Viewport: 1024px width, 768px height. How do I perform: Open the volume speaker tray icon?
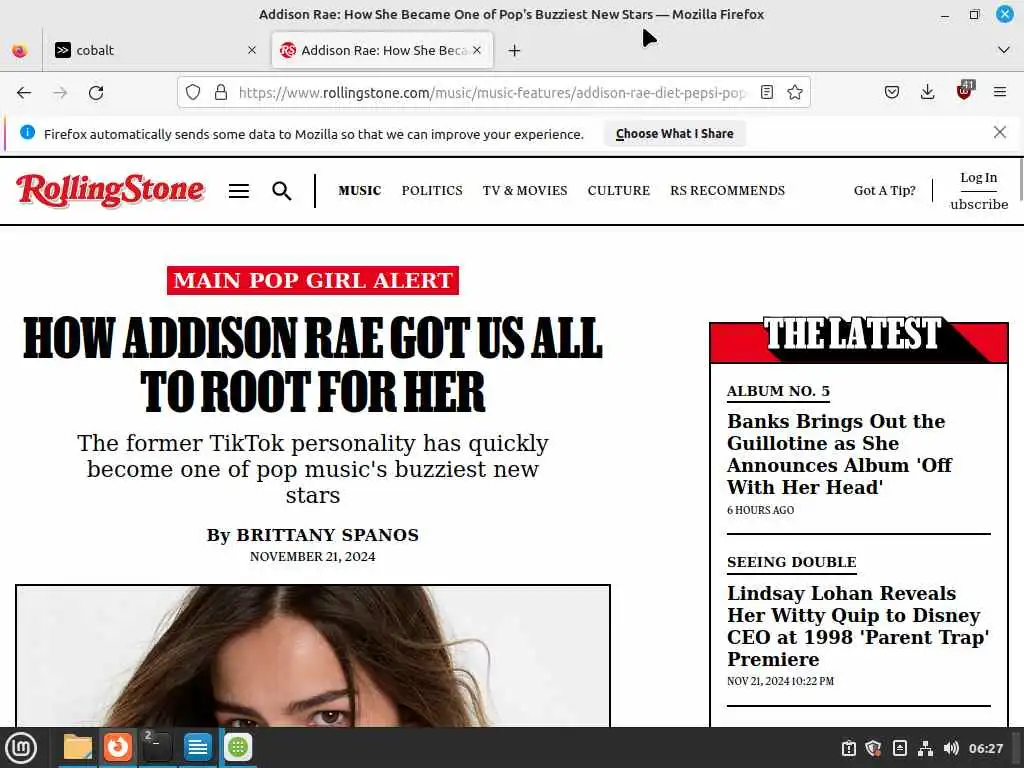(951, 748)
